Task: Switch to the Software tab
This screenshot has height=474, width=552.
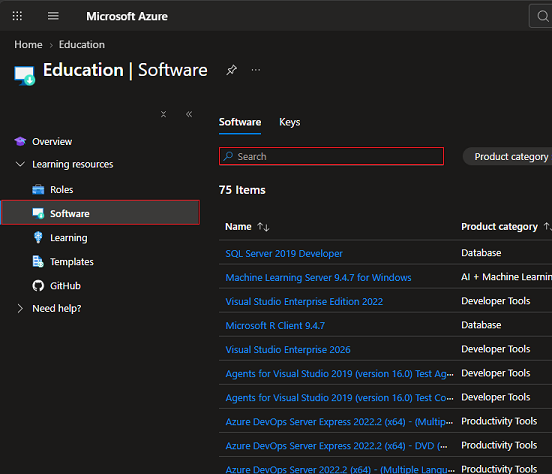Action: pyautogui.click(x=240, y=122)
